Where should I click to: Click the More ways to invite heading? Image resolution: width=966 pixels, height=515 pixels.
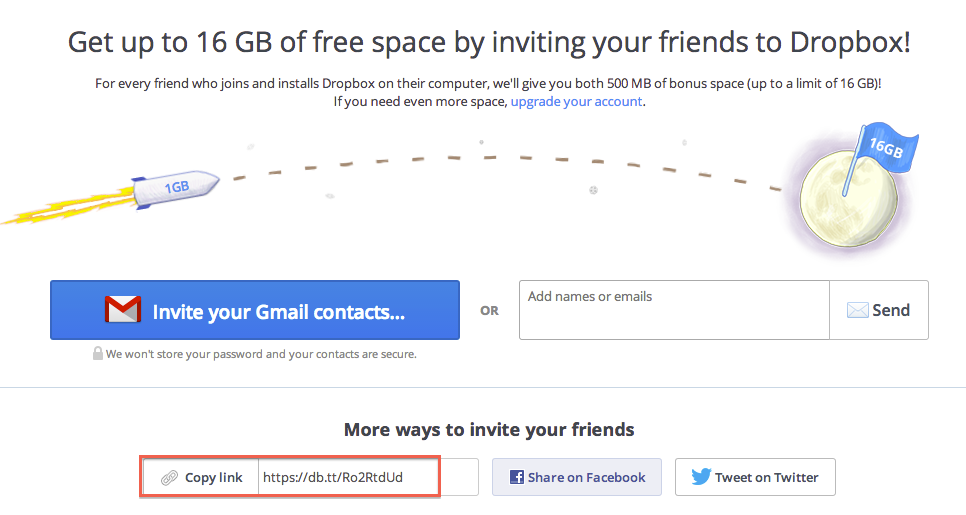pyautogui.click(x=489, y=430)
